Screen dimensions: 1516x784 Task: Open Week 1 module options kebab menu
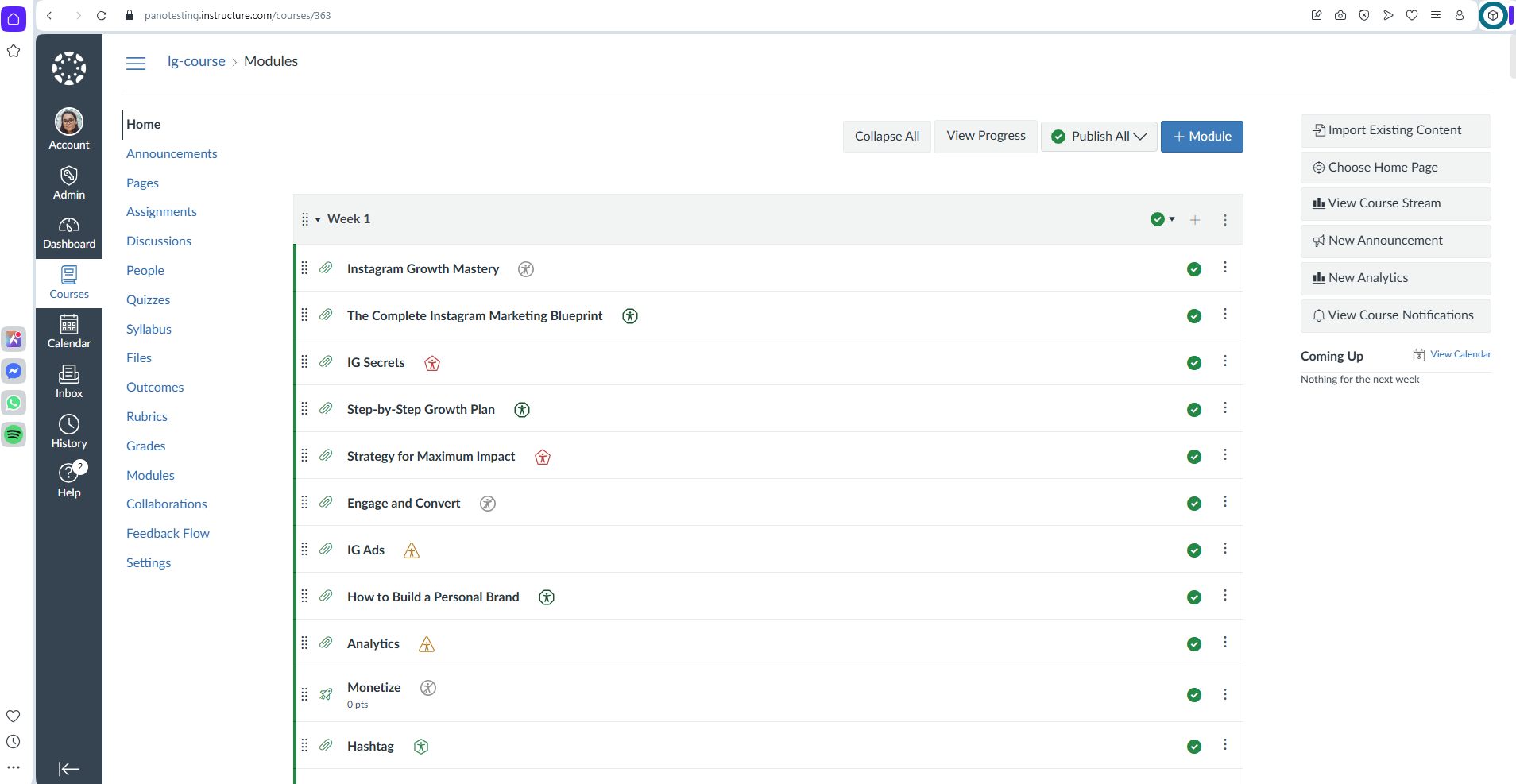pos(1225,220)
